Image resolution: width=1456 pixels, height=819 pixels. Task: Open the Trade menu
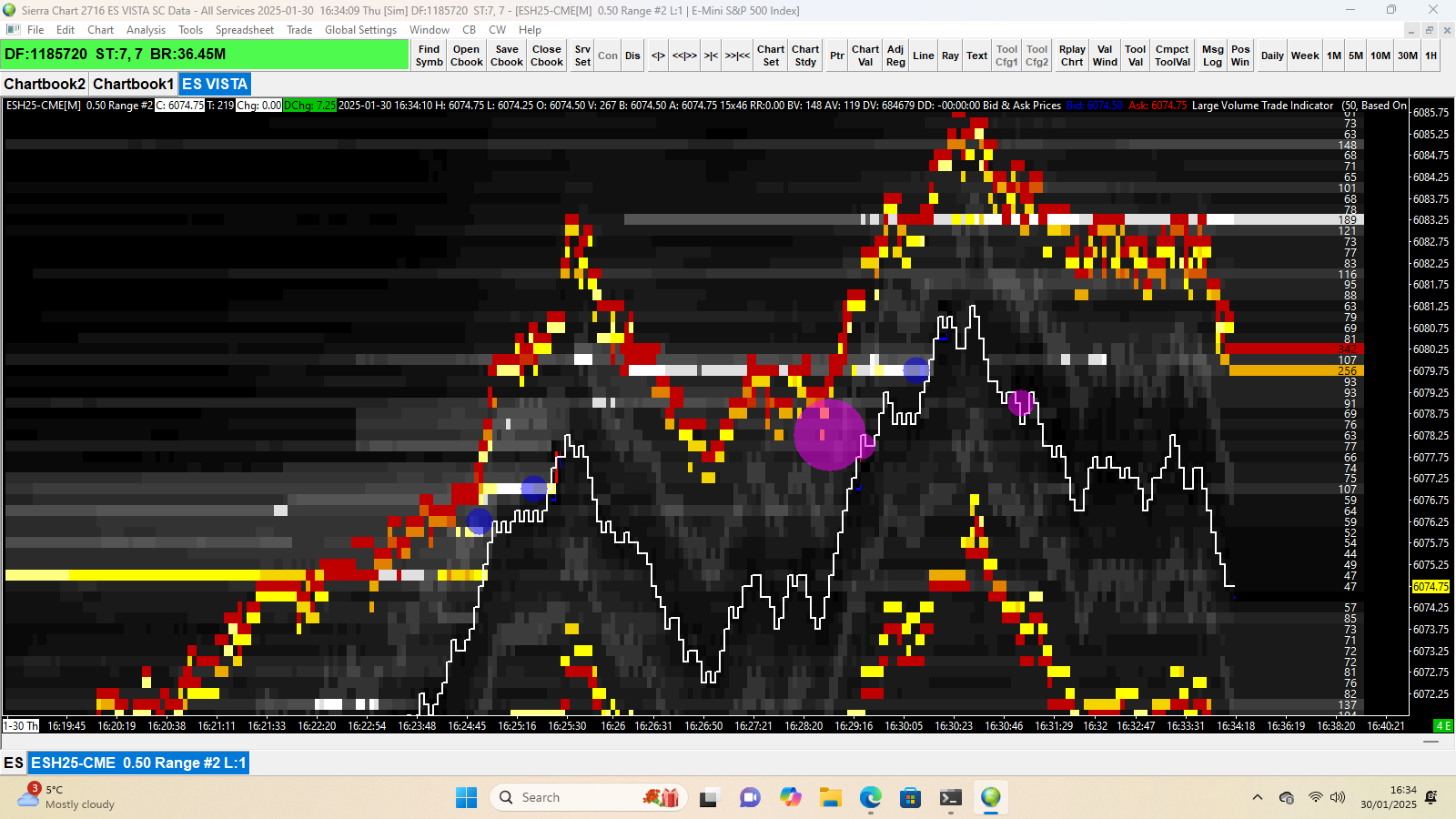click(299, 30)
